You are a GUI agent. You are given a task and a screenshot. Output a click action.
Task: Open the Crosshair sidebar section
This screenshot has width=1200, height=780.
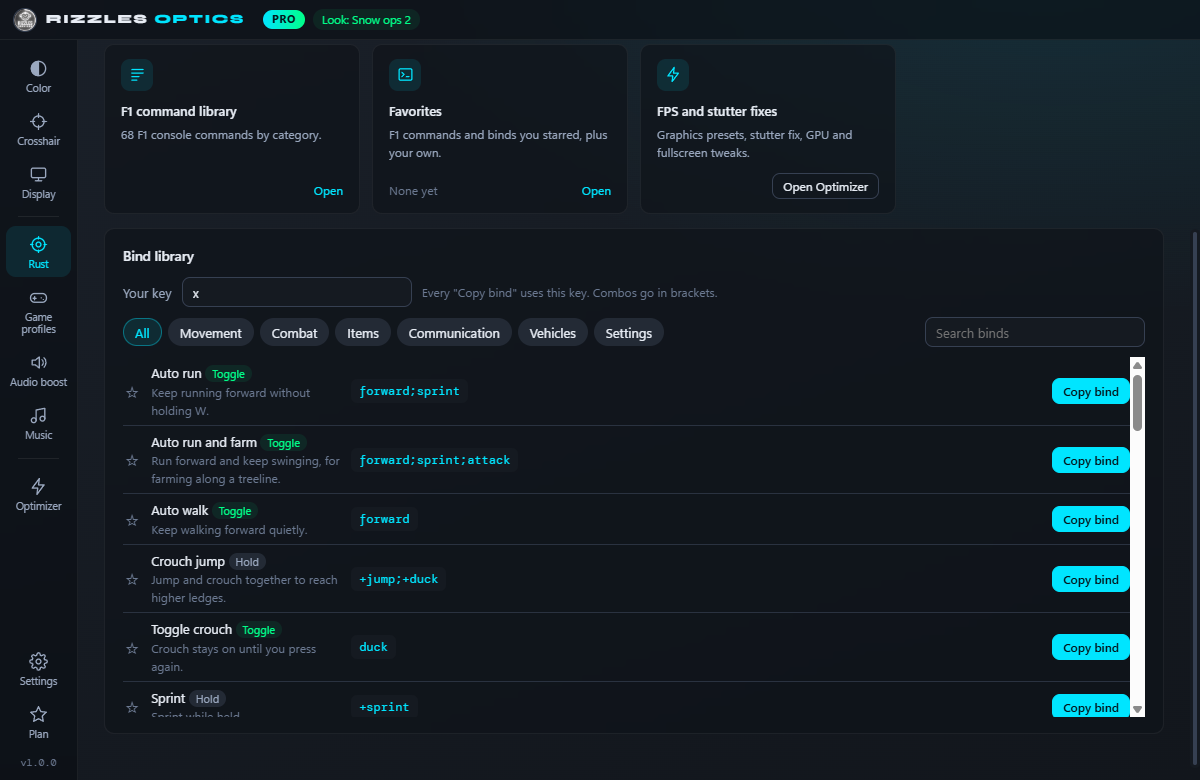pos(38,130)
